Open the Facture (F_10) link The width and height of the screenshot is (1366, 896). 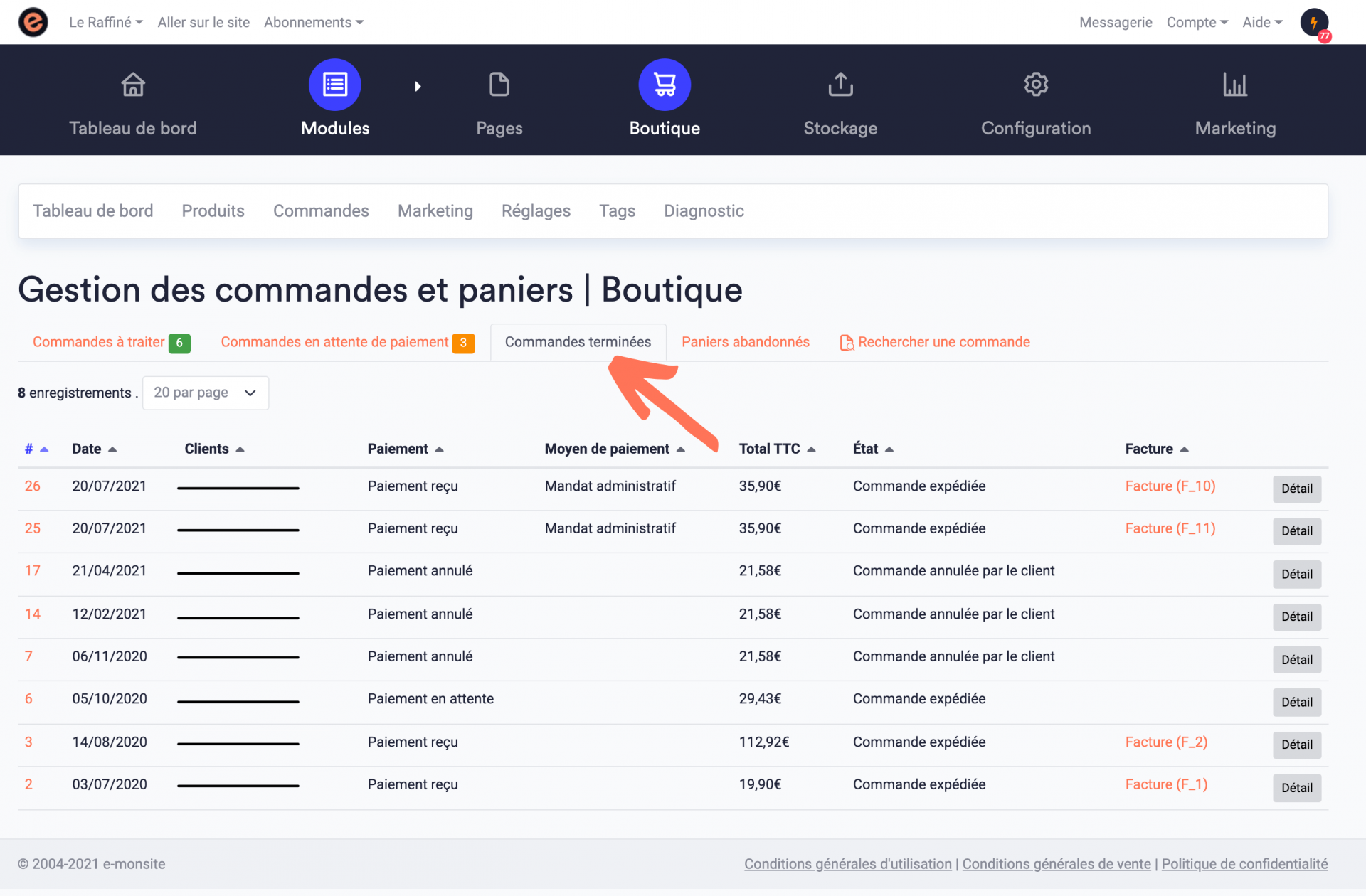point(1169,486)
